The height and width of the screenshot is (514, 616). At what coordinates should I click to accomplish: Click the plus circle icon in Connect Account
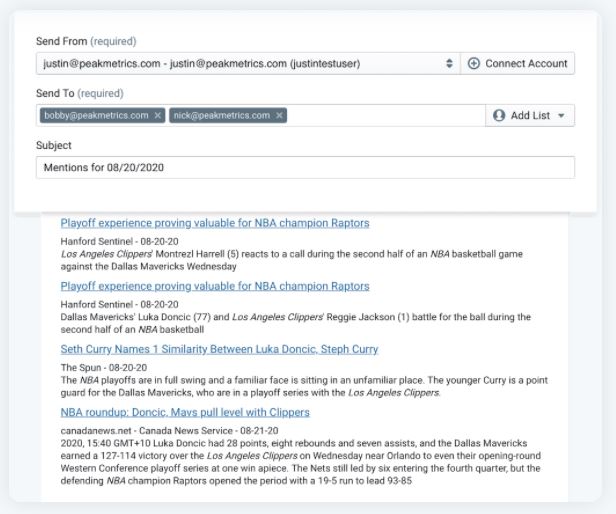(x=474, y=63)
